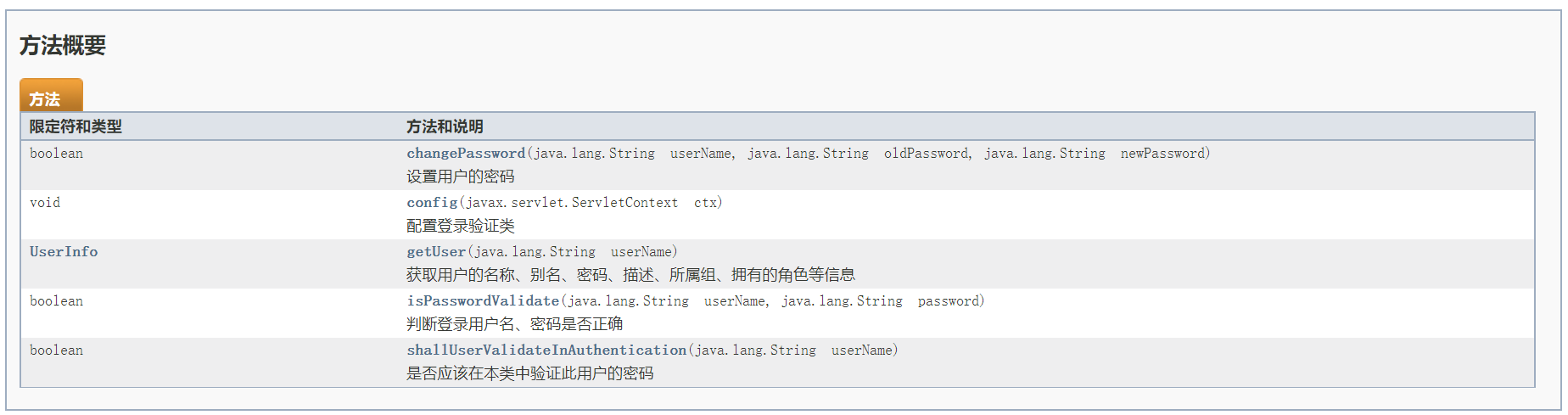Click the description 判断登录用户名、密码是否正确
The height and width of the screenshot is (415, 1568).
tap(515, 324)
